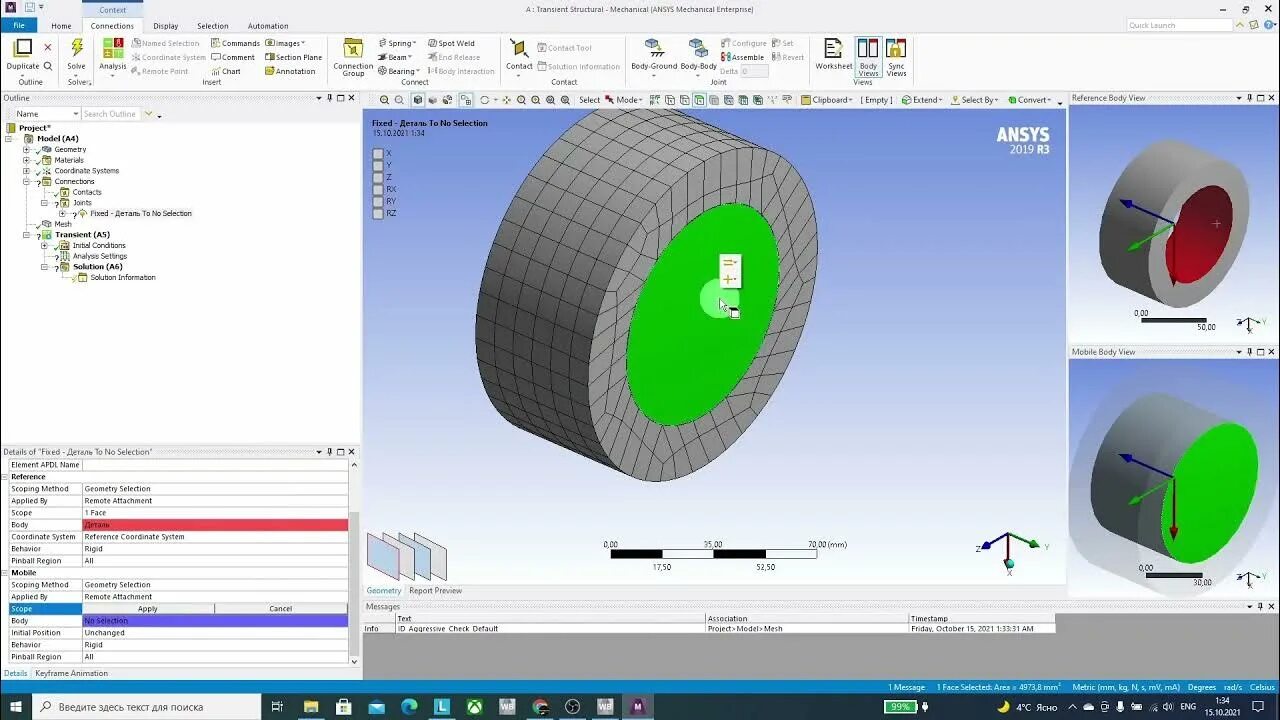The width and height of the screenshot is (1280, 720).
Task: Open the Windows Start menu
Action: coord(16,706)
